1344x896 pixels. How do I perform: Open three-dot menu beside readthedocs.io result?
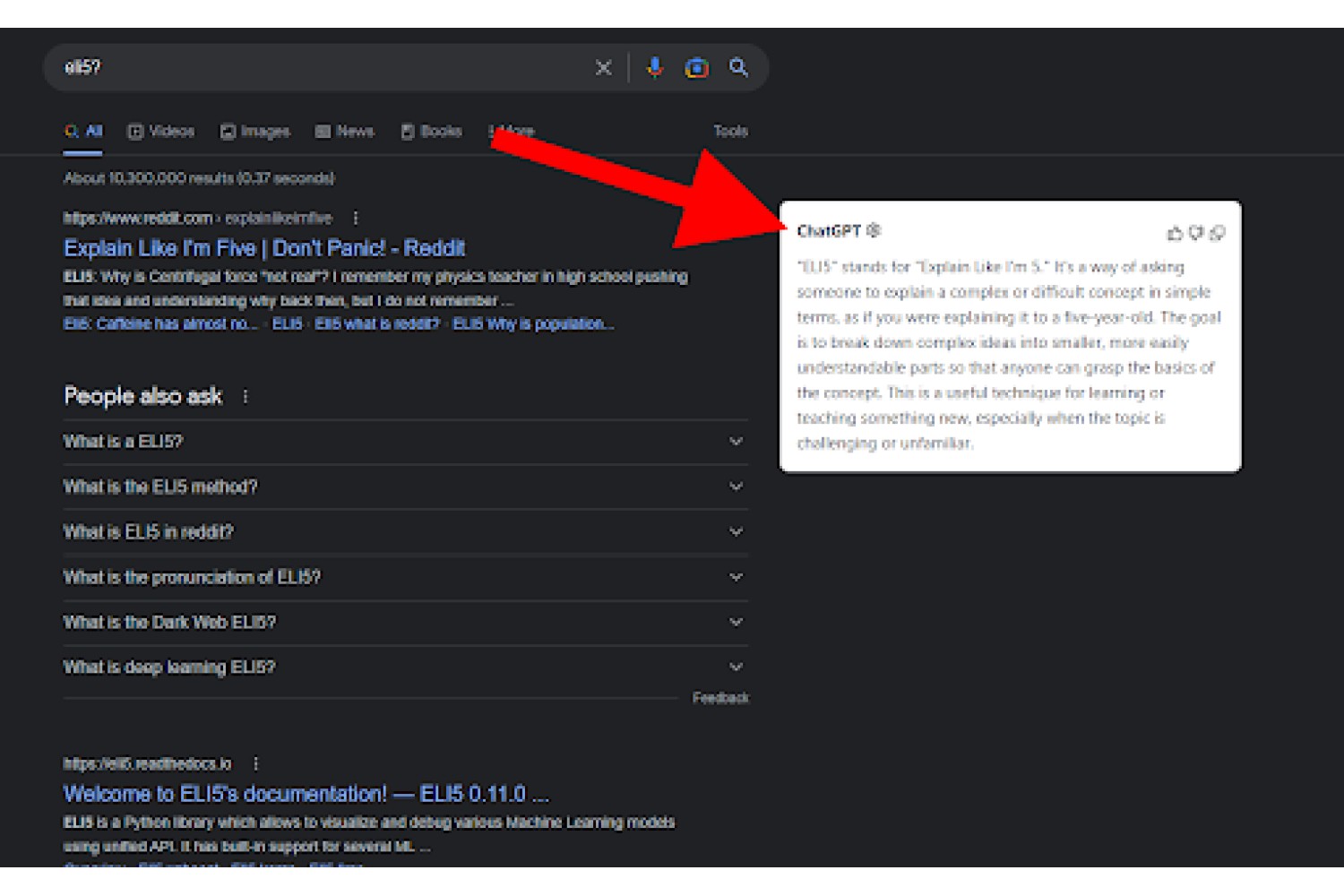click(x=255, y=763)
